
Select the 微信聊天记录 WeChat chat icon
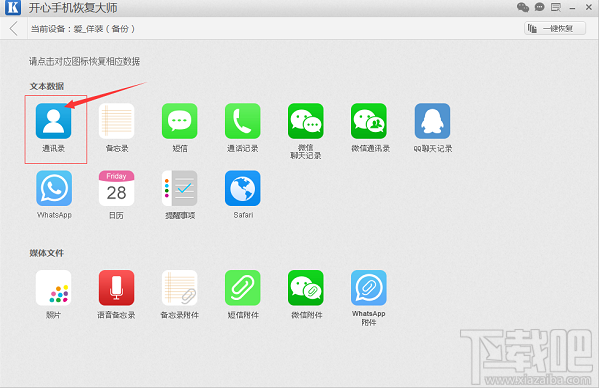click(306, 121)
